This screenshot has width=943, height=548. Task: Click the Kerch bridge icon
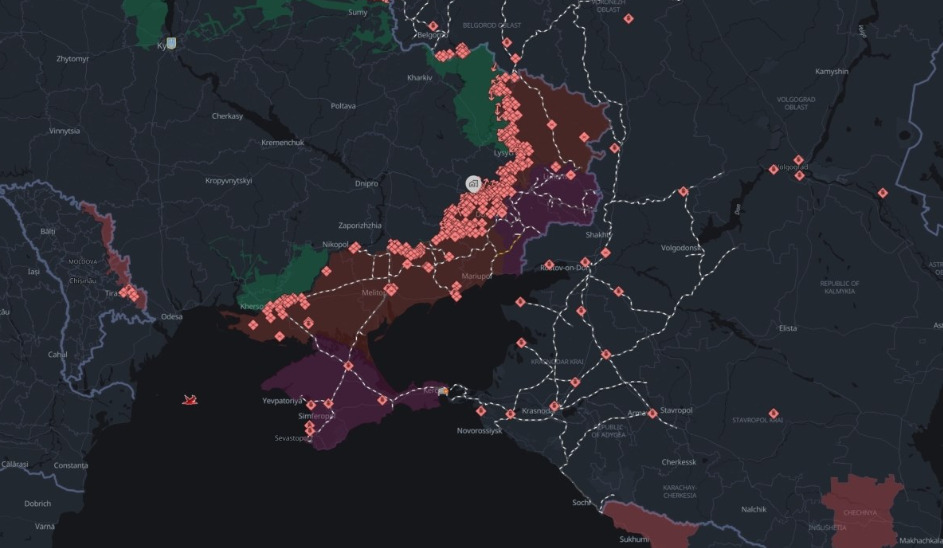[443, 391]
